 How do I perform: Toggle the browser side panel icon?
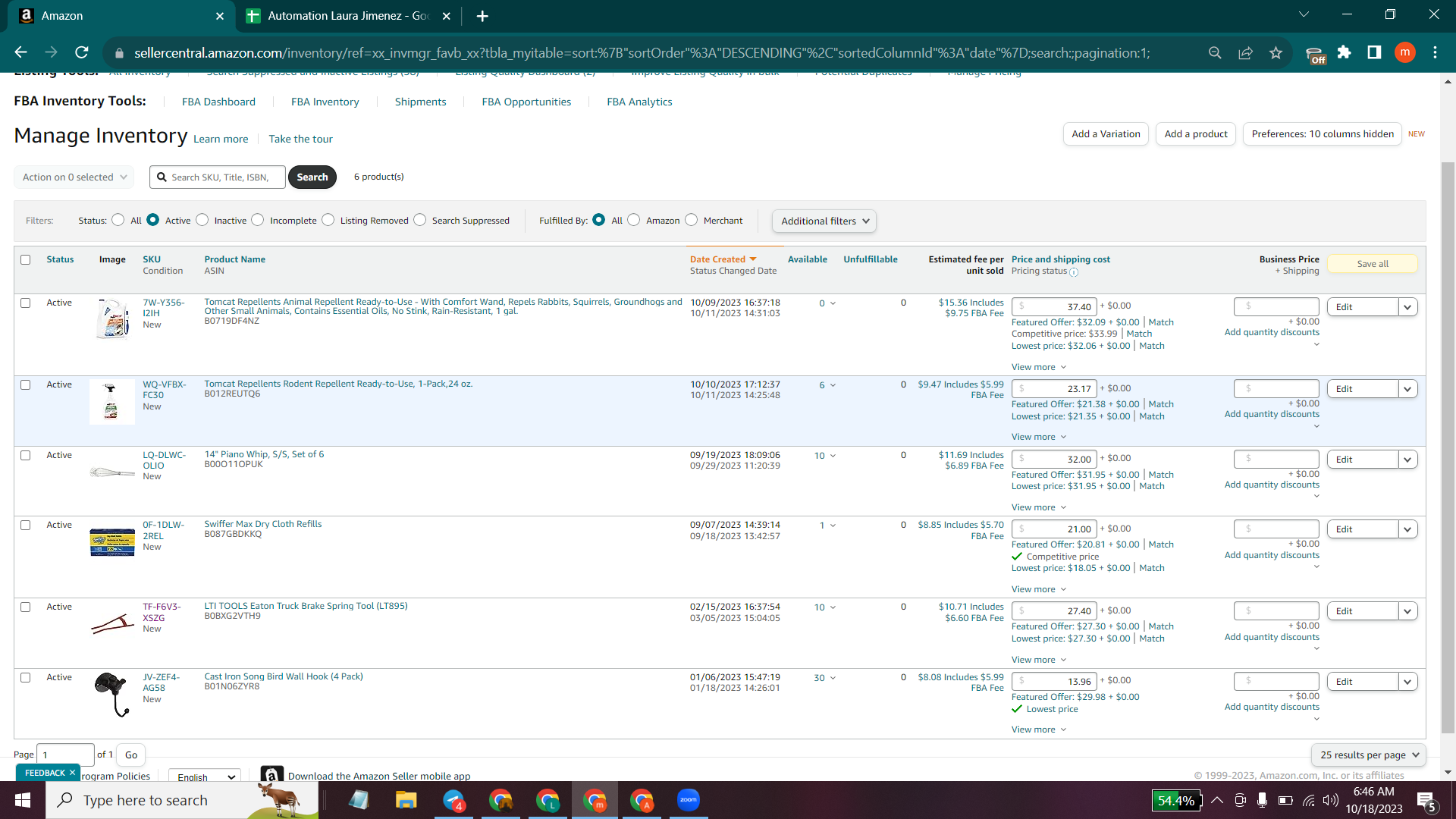[x=1374, y=52]
